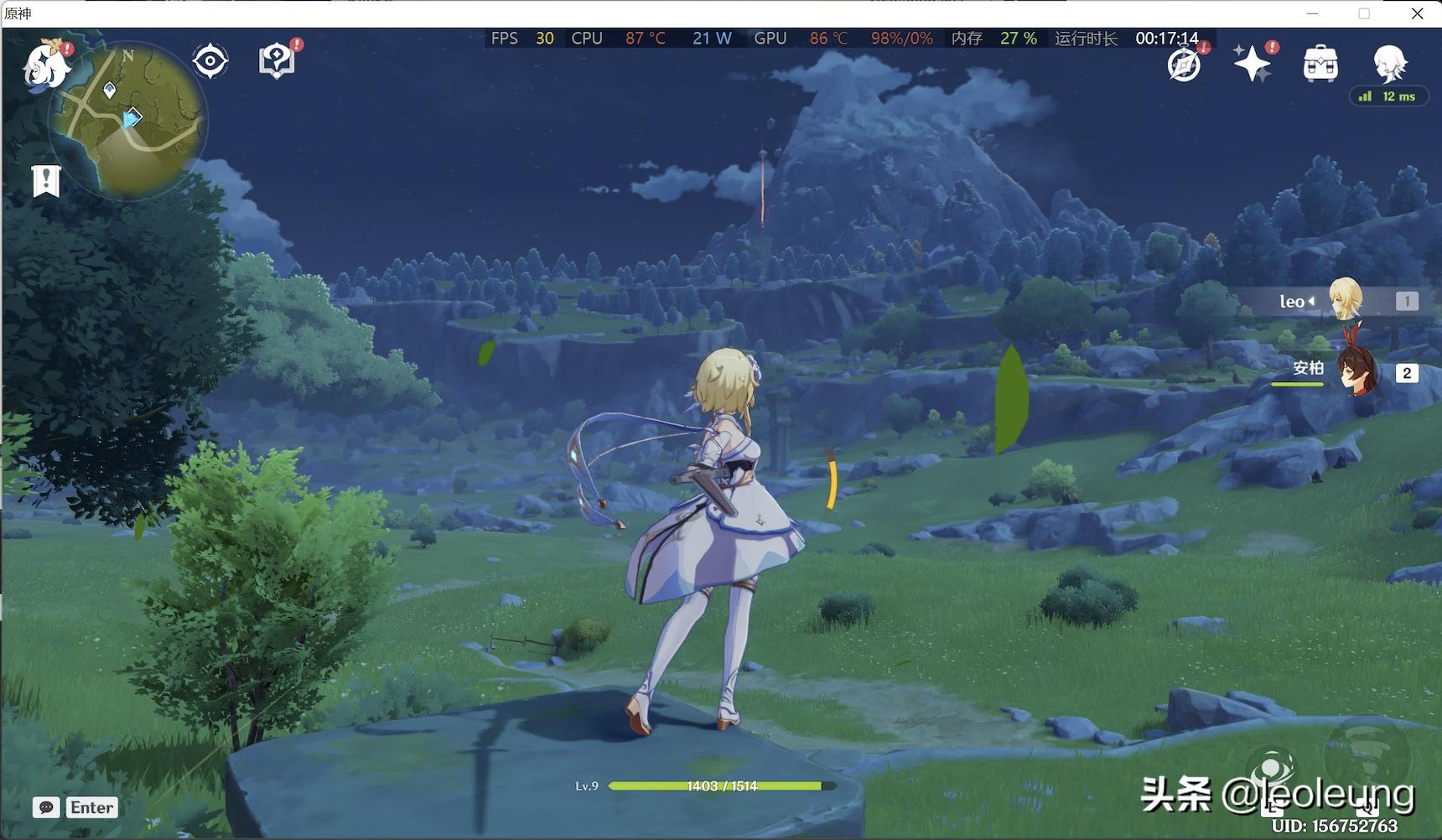1442x840 pixels.
Task: Click the 原神 window title
Action: click(18, 13)
